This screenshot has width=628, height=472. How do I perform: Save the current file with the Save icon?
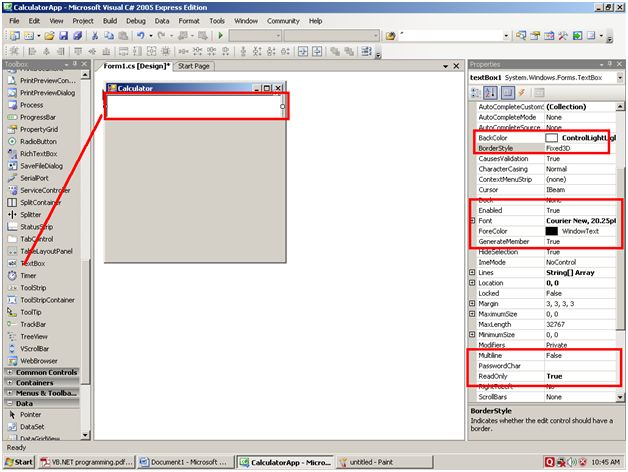pyautogui.click(x=63, y=36)
